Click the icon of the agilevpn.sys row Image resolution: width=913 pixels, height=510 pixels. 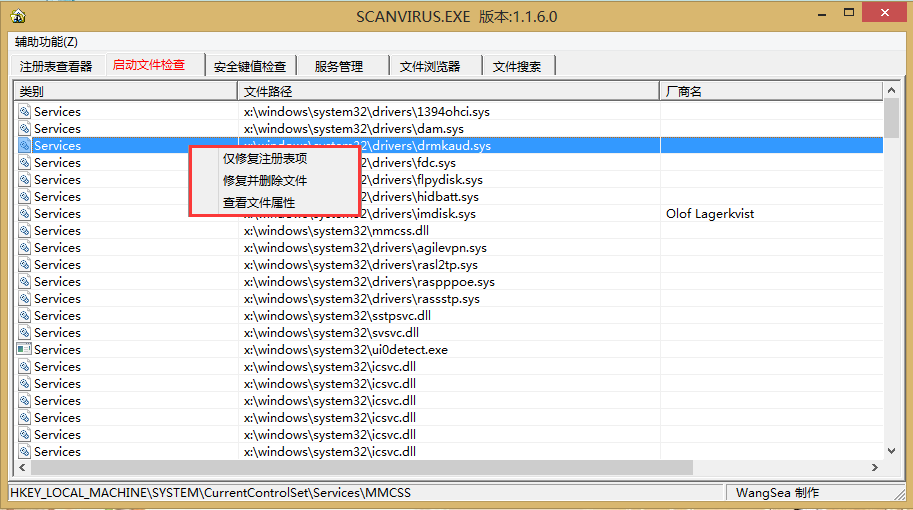(24, 248)
